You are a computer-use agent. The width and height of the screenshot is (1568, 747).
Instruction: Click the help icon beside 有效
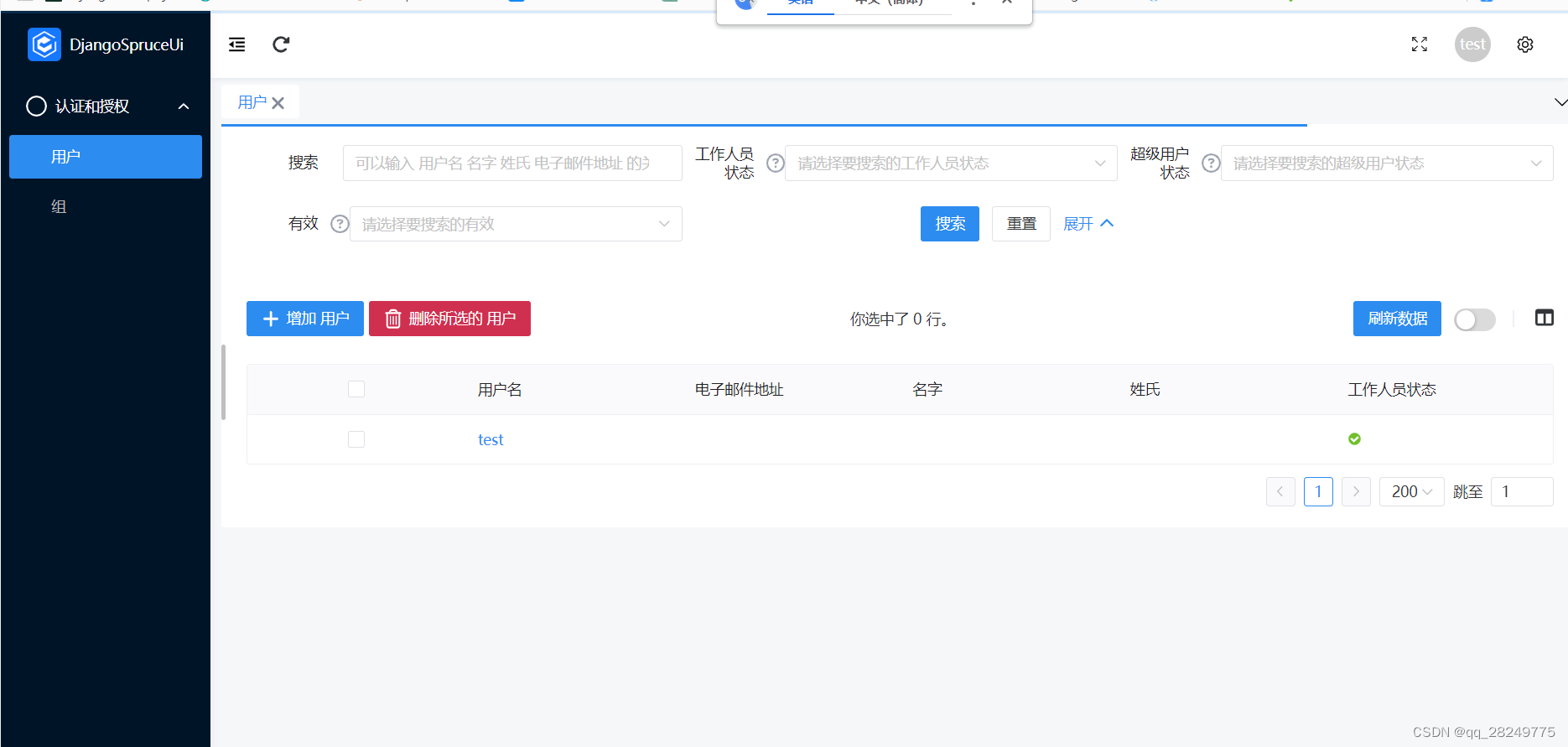tap(340, 224)
